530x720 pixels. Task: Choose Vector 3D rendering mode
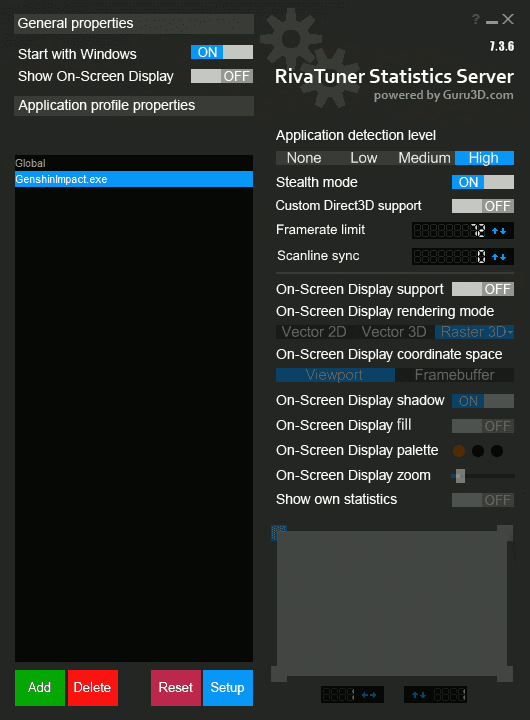point(394,332)
